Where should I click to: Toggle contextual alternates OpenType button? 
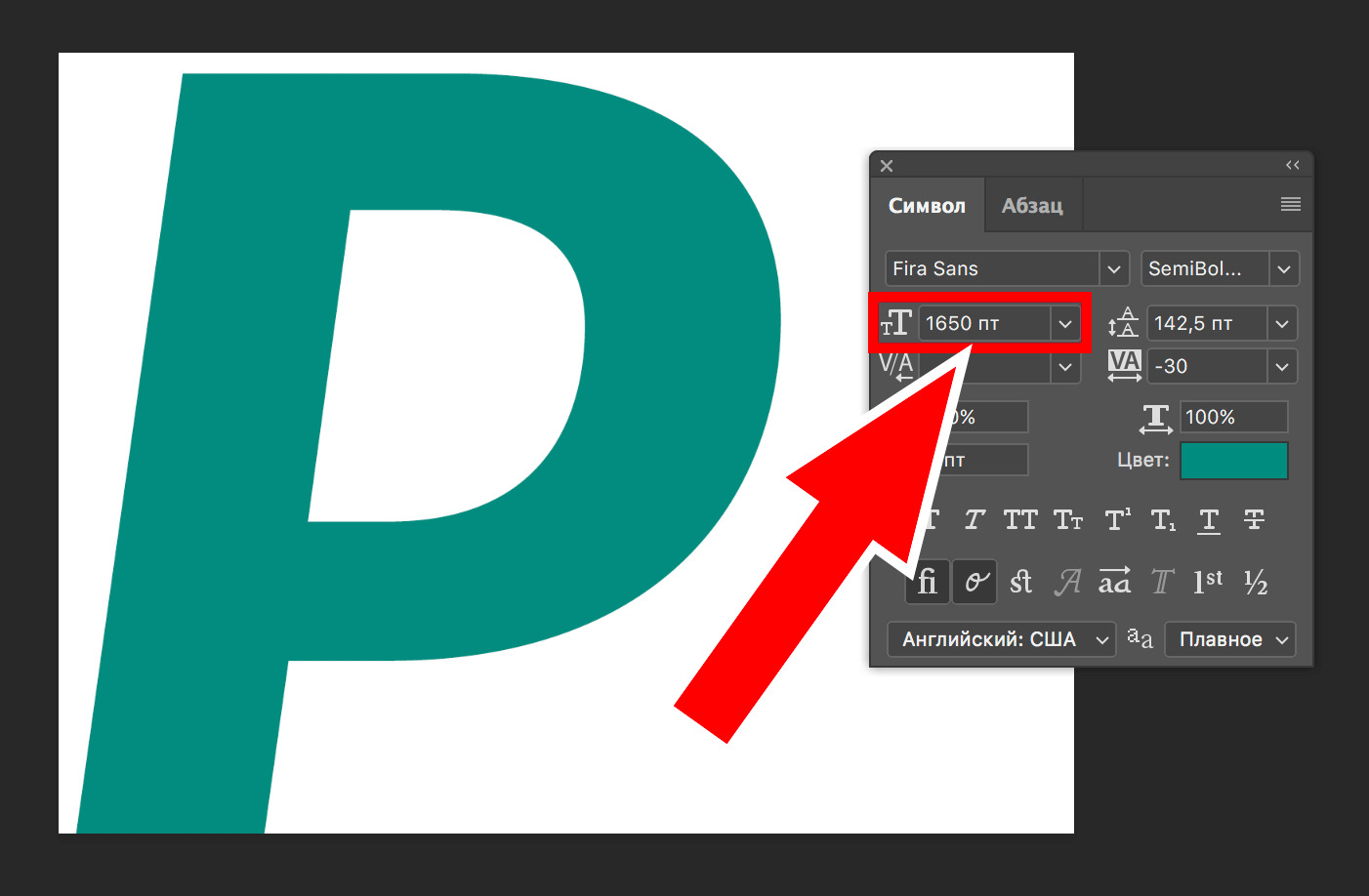coord(975,583)
